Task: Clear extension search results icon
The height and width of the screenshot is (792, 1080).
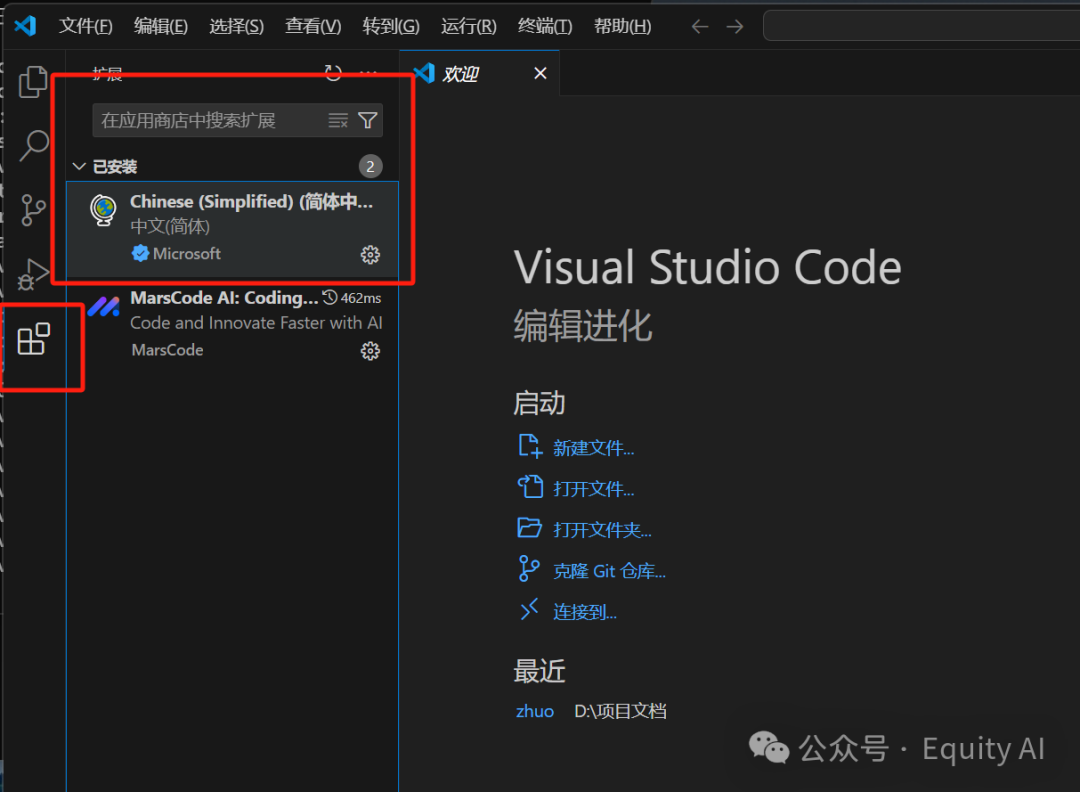Action: coord(338,121)
